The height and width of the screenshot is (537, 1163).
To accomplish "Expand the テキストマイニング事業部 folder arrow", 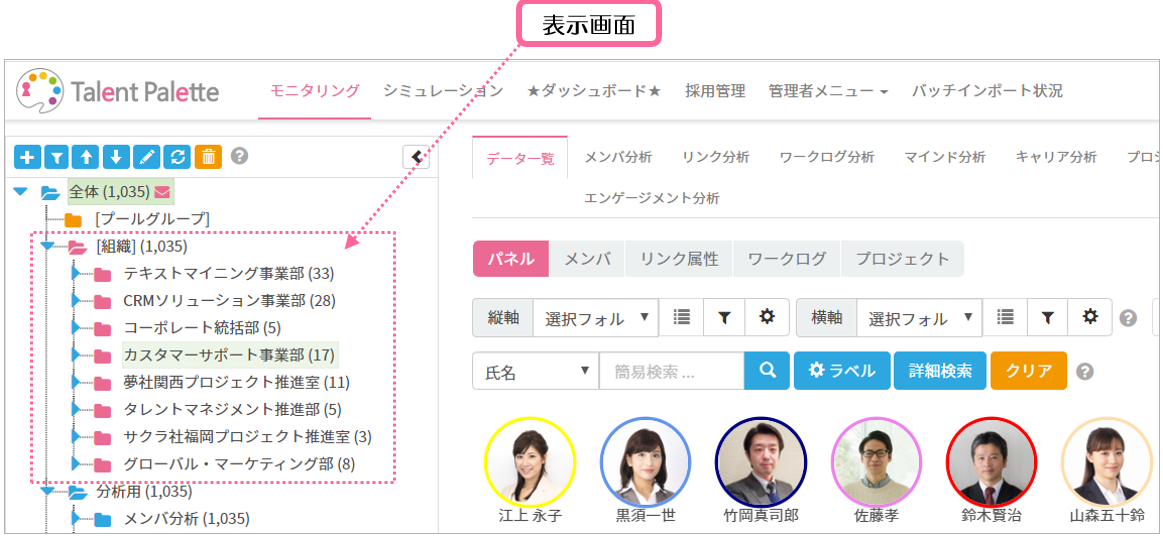I will pyautogui.click(x=76, y=273).
